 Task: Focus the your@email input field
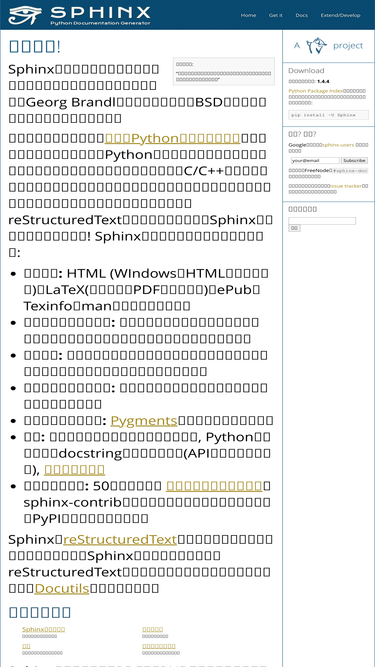click(315, 160)
